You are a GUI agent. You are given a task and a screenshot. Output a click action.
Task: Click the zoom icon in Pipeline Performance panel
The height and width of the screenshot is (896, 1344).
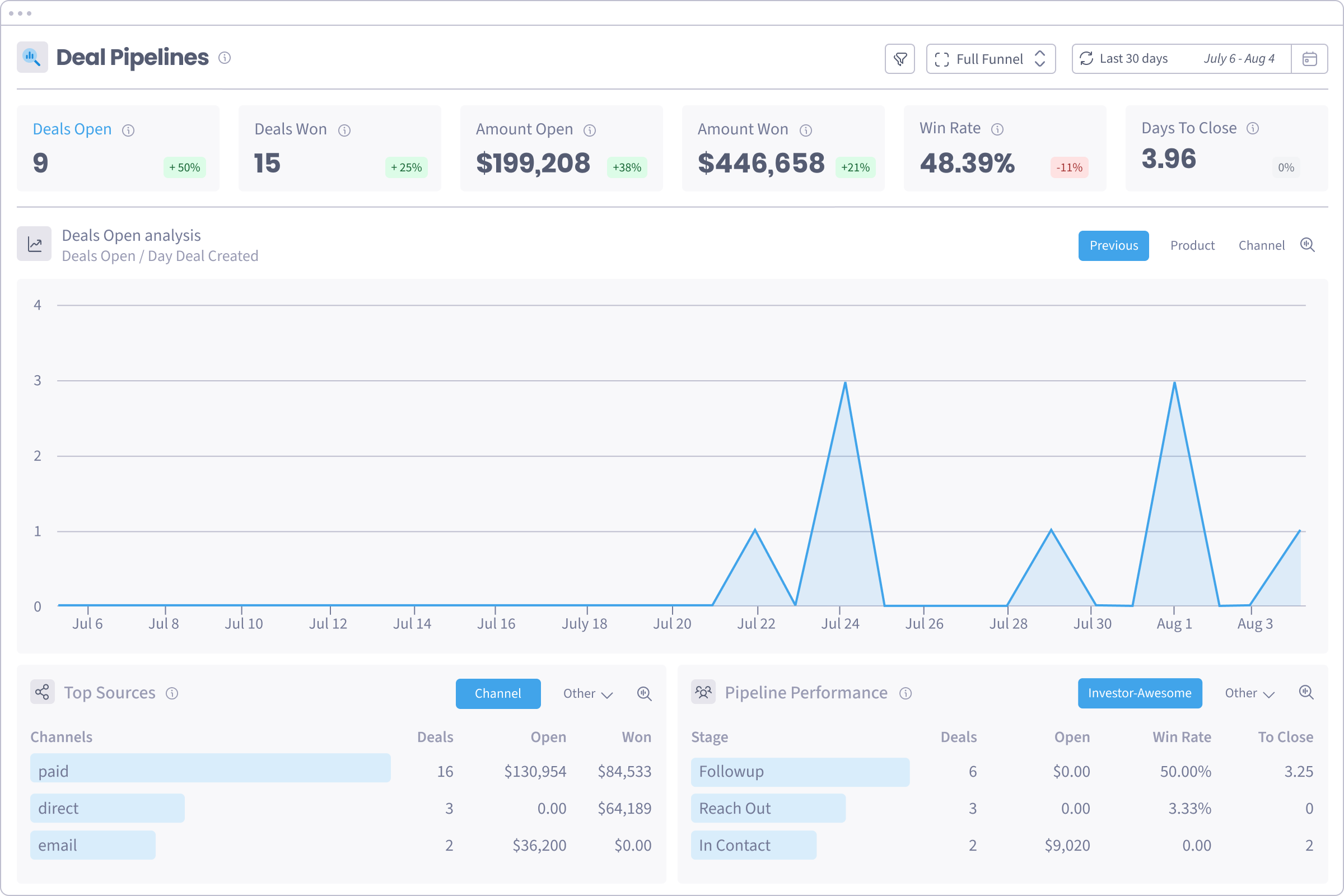point(1306,693)
